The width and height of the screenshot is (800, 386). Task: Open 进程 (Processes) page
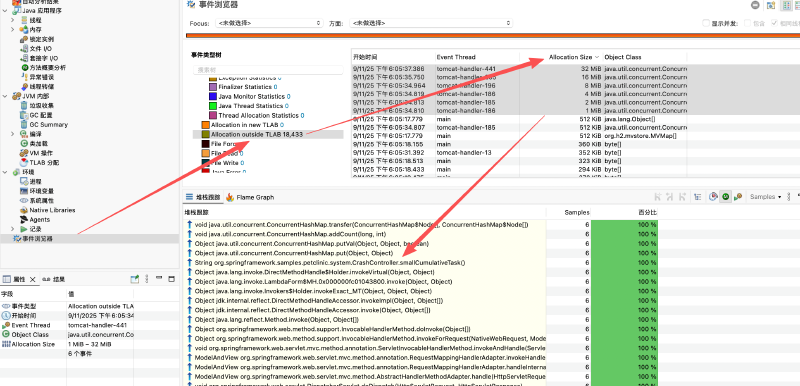tap(36, 182)
